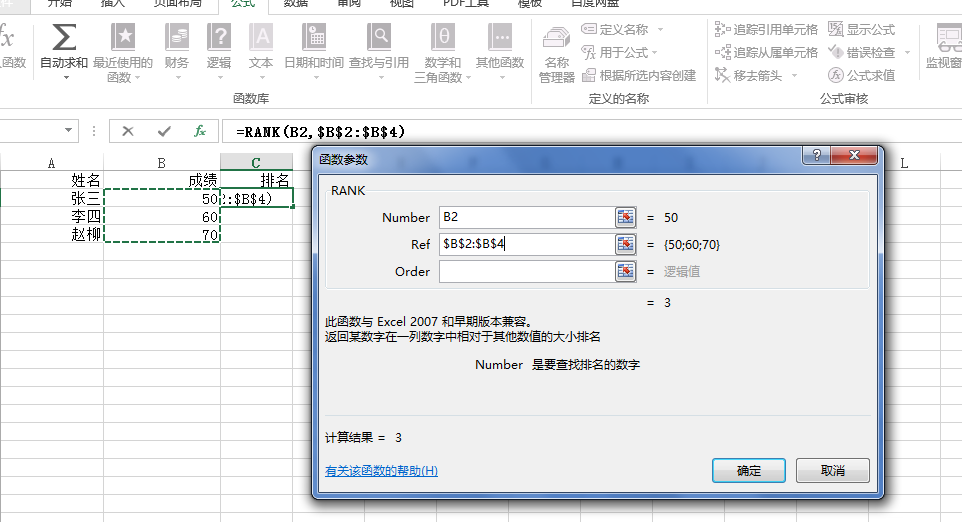Collapse dialog via Number field range selector icon
This screenshot has width=962, height=522.
coord(625,217)
